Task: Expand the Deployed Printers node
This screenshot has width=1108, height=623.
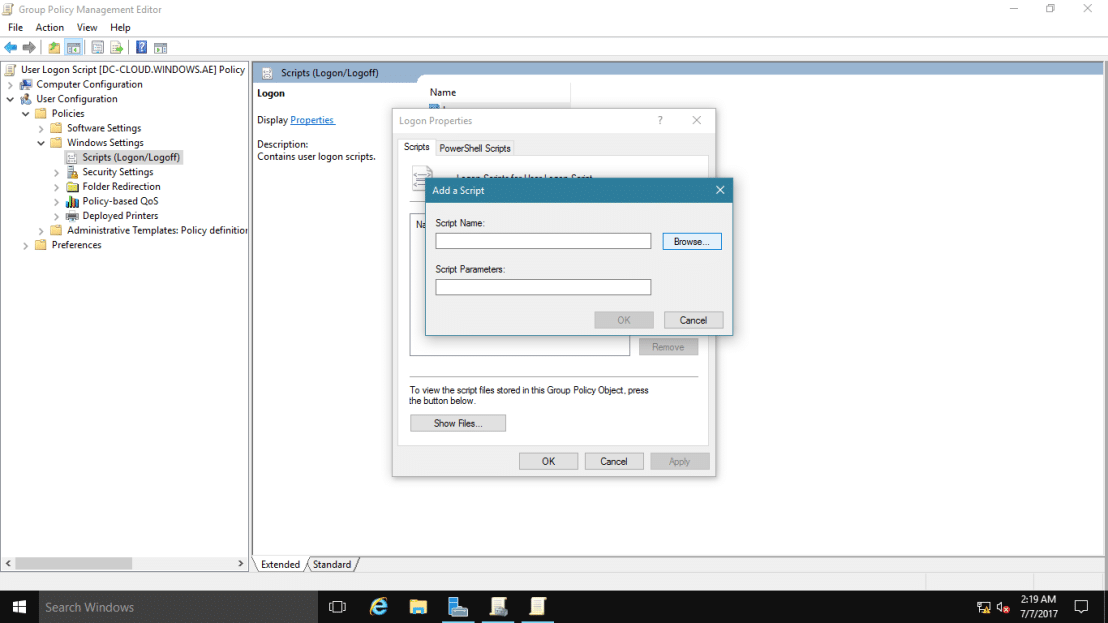Action: [x=57, y=216]
